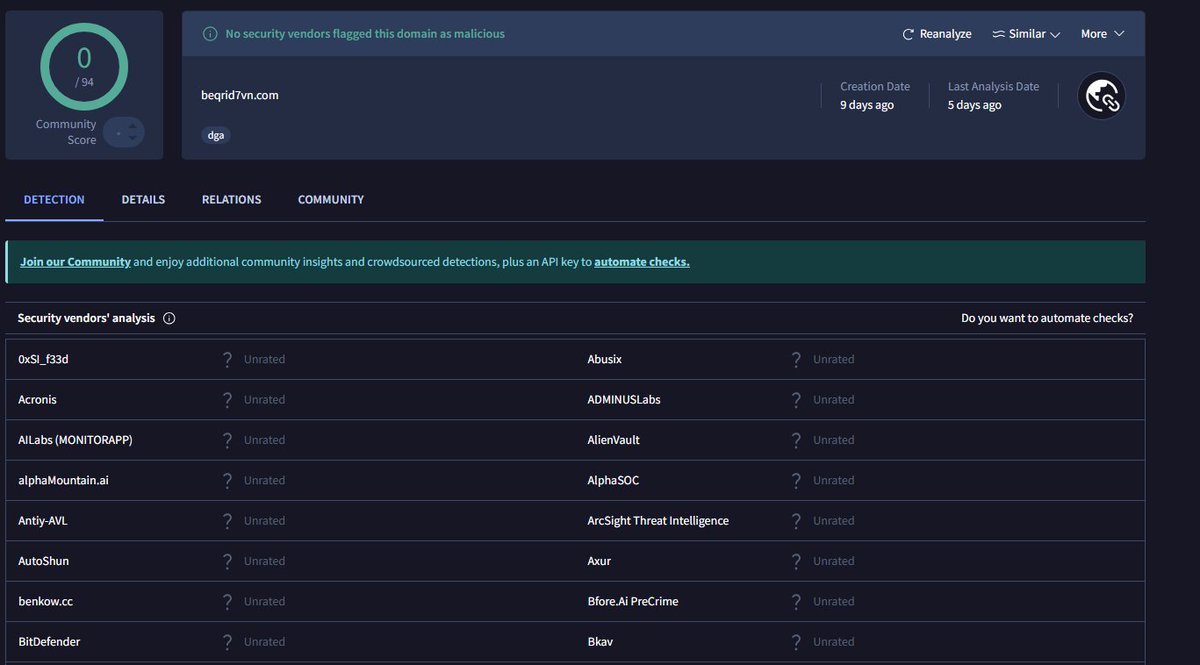This screenshot has height=665, width=1200.
Task: Click the vendor name AlienVault
Action: pyautogui.click(x=614, y=440)
